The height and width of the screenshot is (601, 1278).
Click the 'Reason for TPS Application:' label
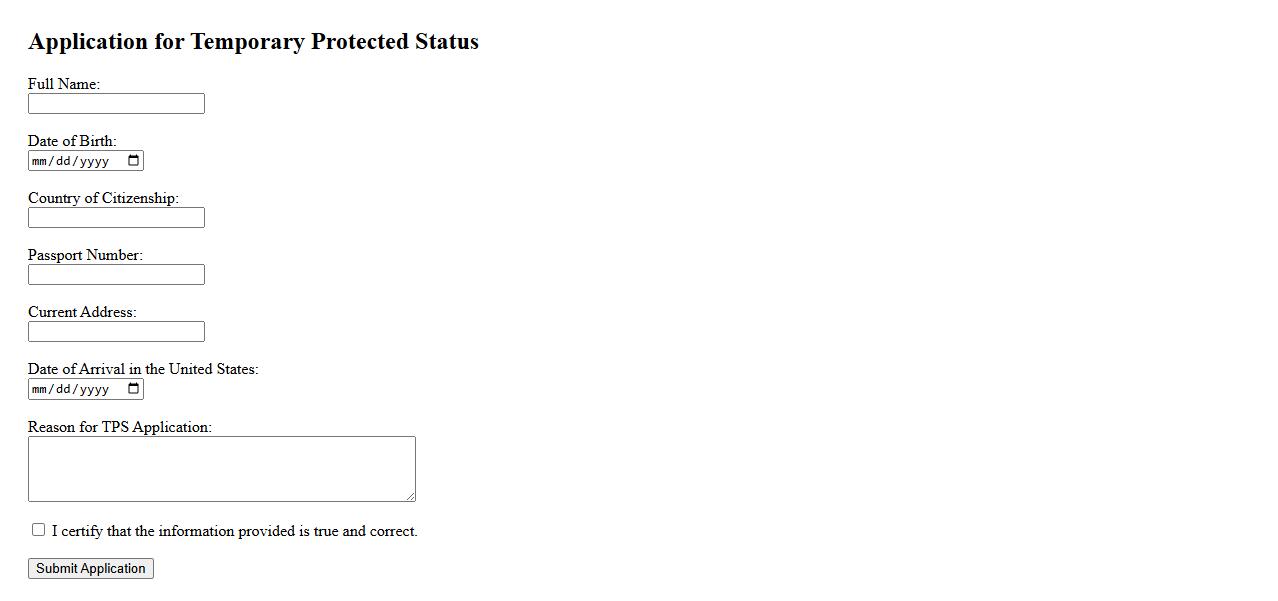click(x=120, y=427)
